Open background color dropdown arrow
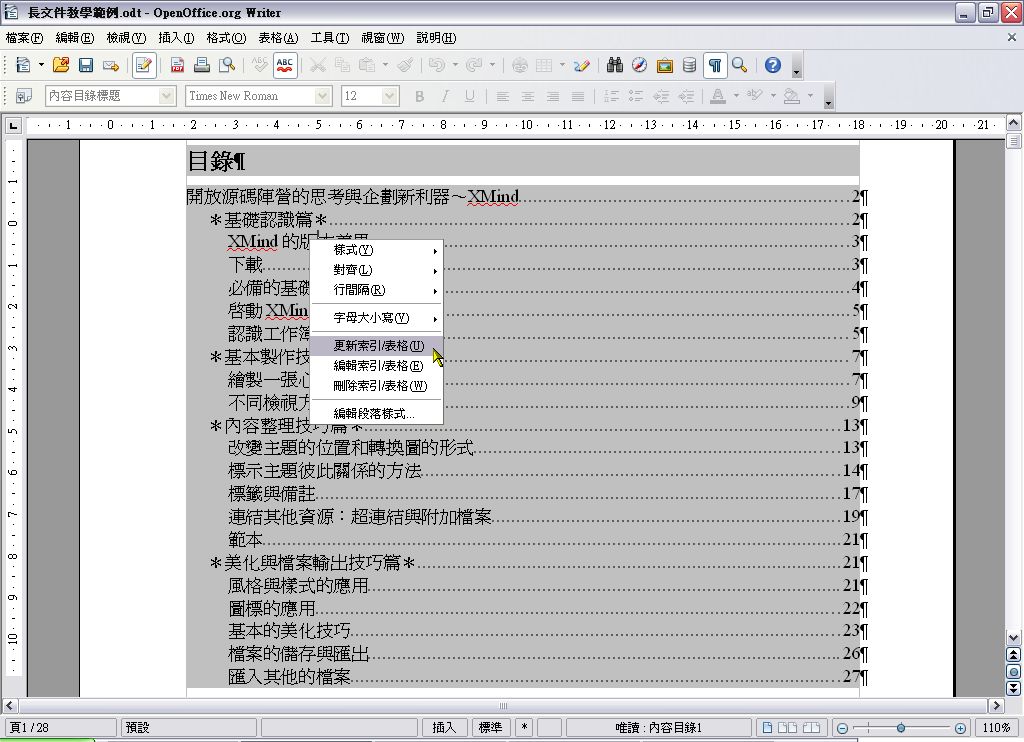This screenshot has height=742, width=1024. click(811, 96)
